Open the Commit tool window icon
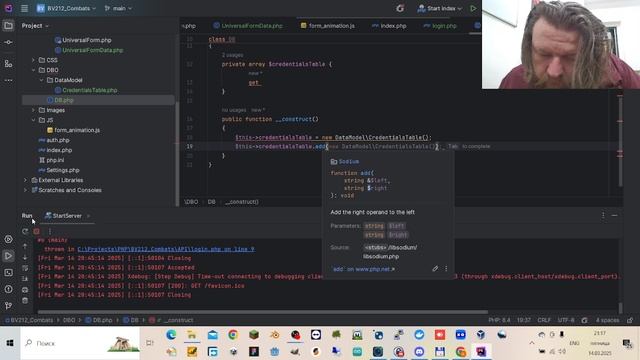 coord(8,42)
